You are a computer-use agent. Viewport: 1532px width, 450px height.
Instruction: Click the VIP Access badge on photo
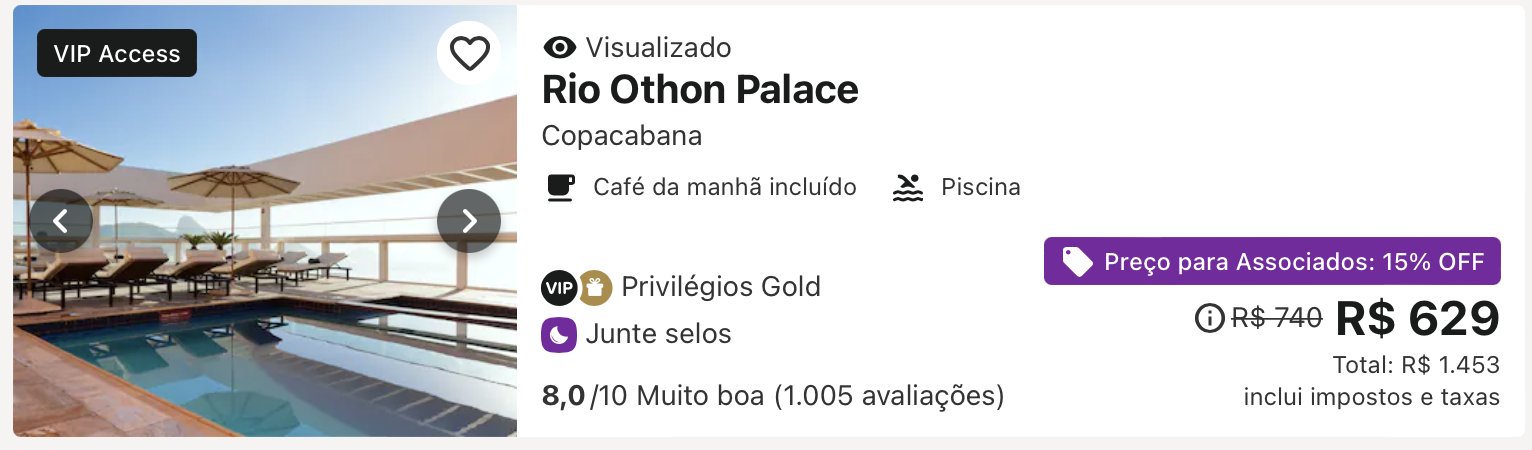tap(117, 53)
